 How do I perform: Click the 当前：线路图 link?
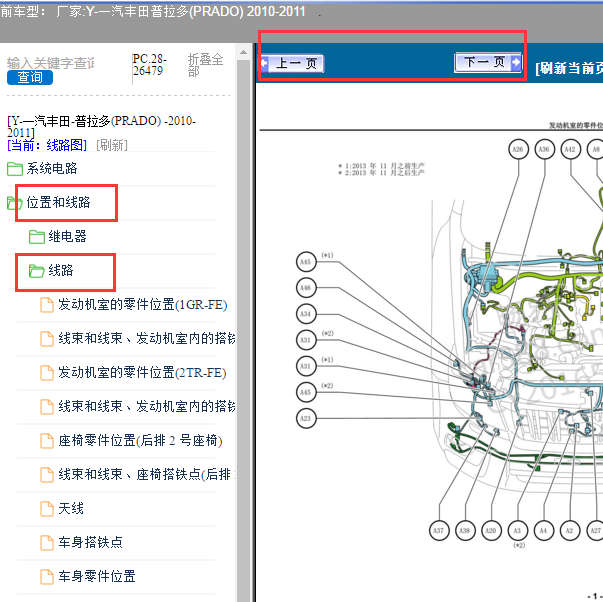click(47, 145)
